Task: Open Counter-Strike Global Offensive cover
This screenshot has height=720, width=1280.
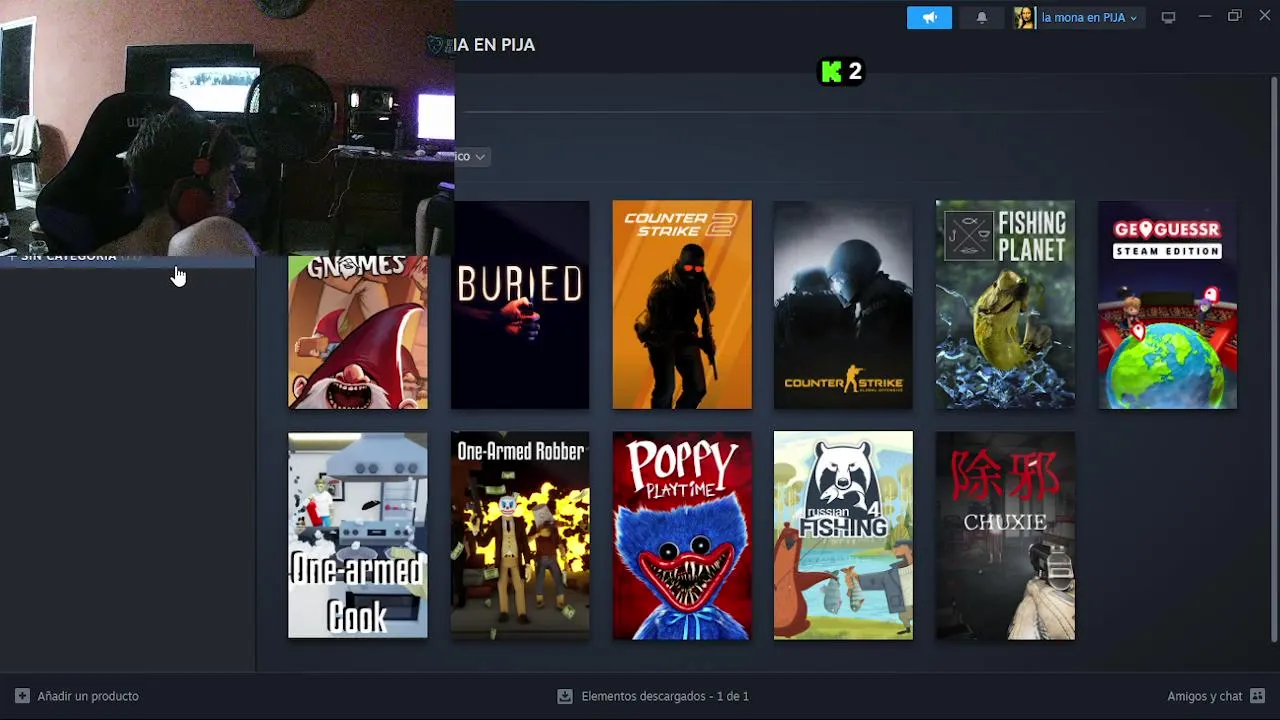Action: [x=843, y=305]
